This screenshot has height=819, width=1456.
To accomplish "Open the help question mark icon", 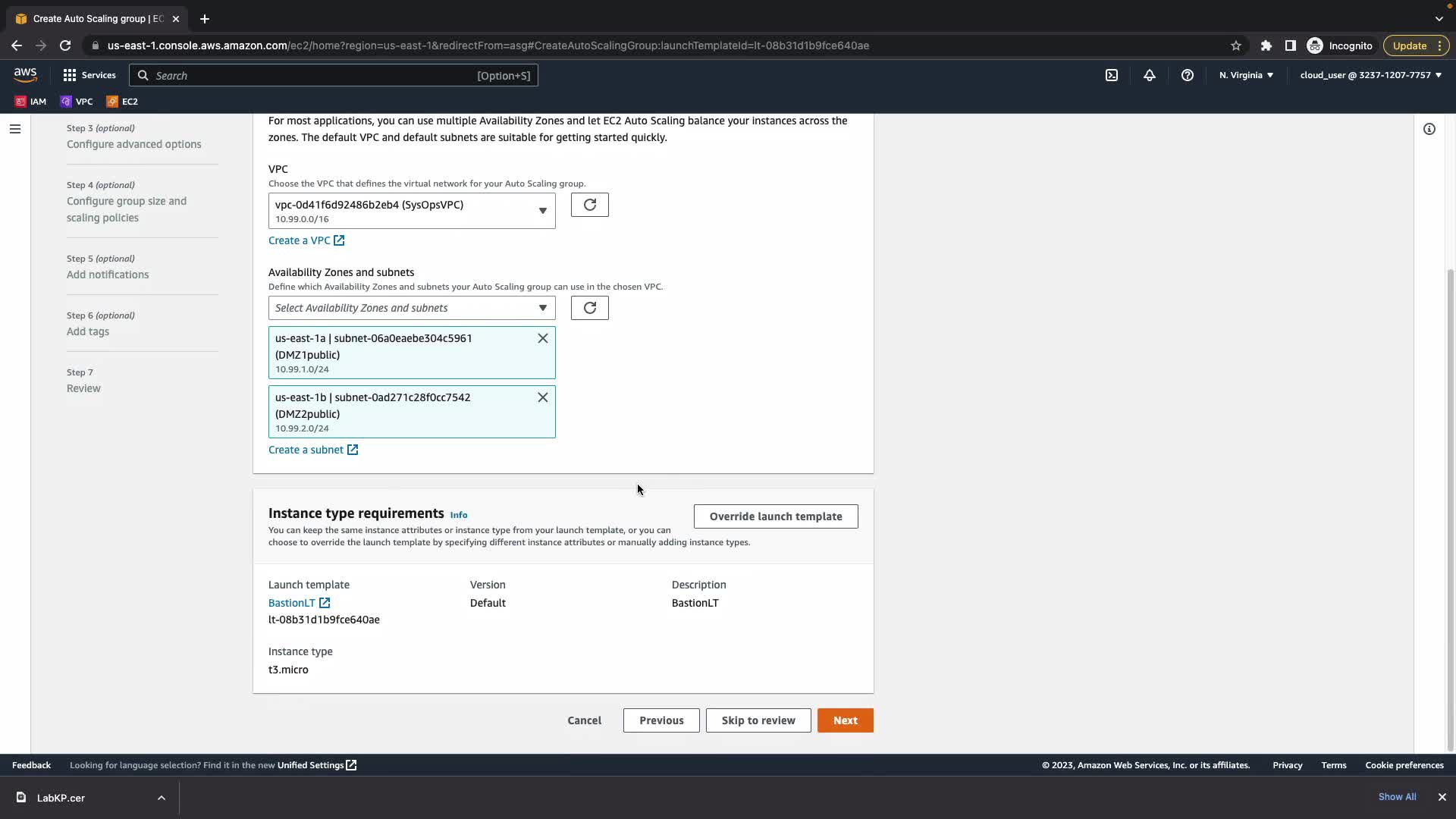I will [1187, 75].
